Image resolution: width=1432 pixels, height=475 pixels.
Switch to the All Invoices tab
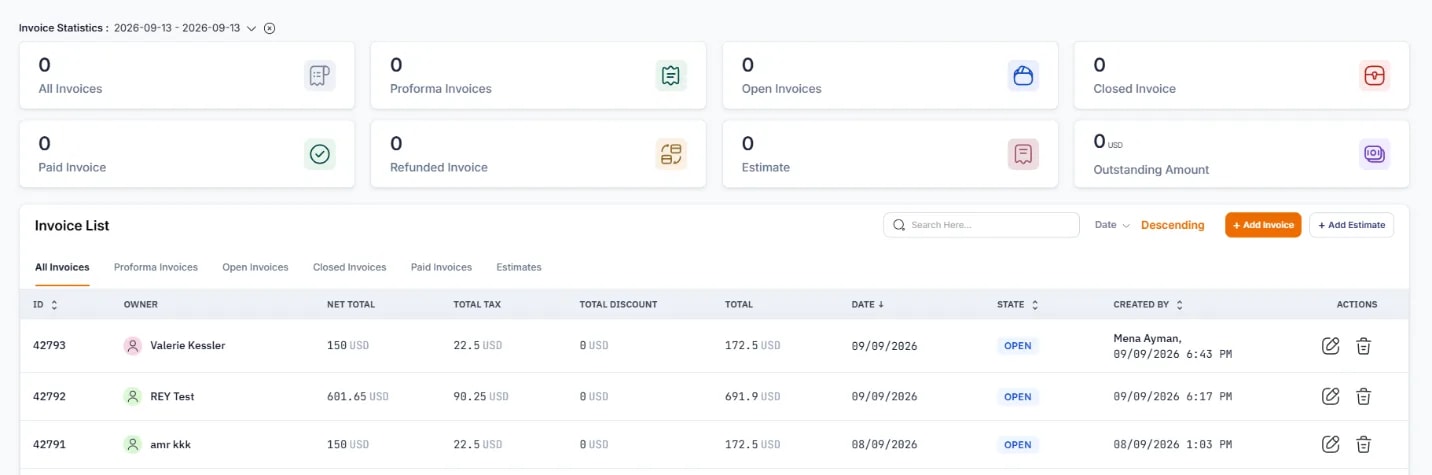tap(62, 267)
